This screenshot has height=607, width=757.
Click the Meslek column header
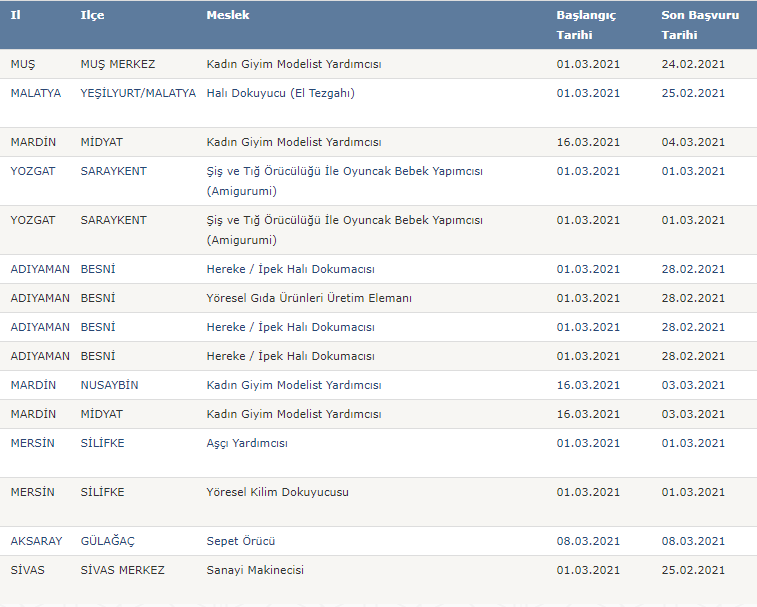tap(228, 15)
